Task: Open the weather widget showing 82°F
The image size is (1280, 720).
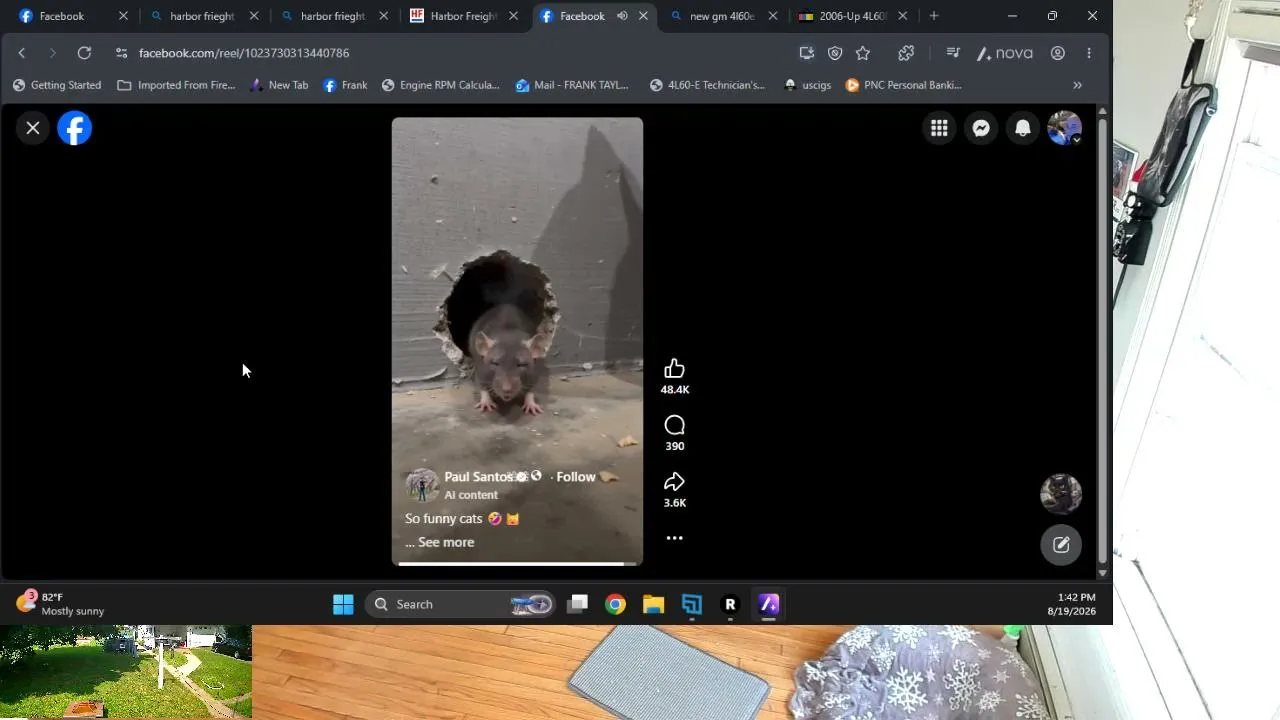Action: (x=60, y=604)
